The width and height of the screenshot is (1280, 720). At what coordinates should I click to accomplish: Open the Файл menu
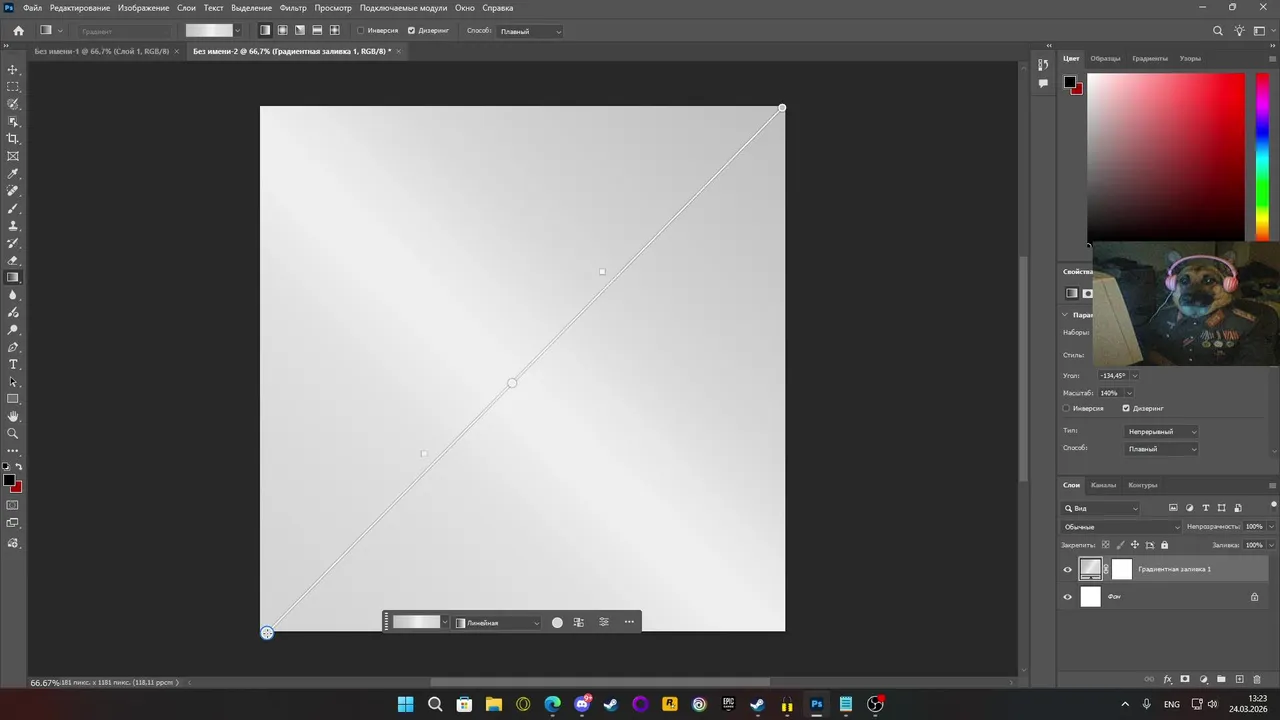click(x=32, y=8)
